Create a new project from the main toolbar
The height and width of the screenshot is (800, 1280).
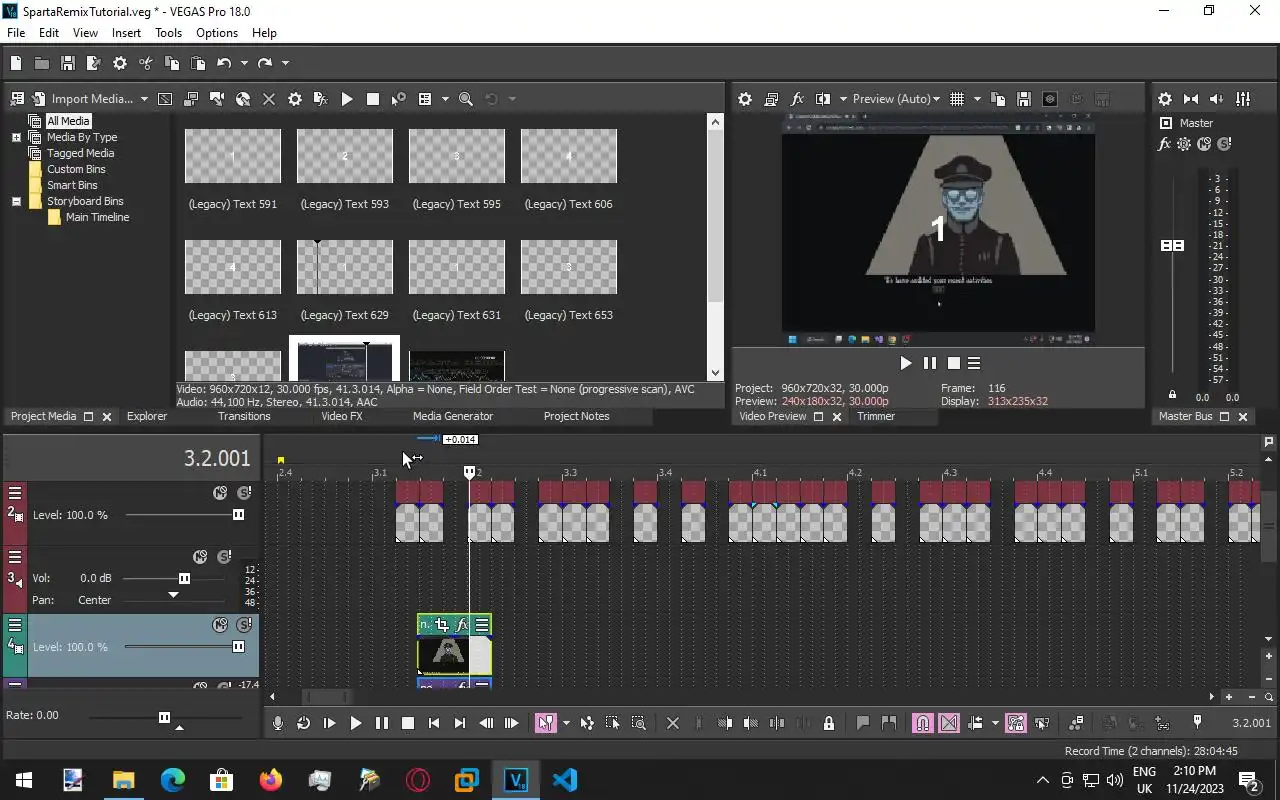(16, 63)
